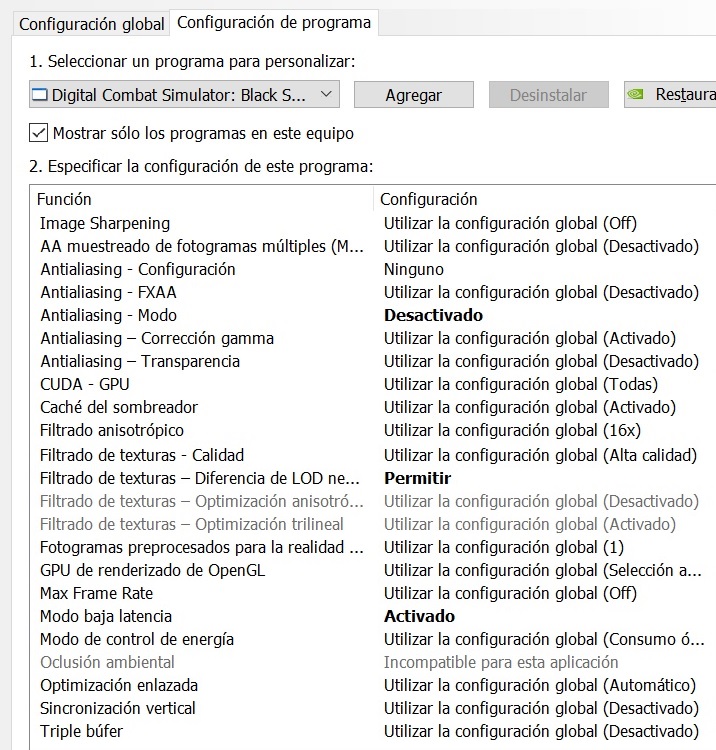
Task: Select the Antialiasing - FXAA row
Action: 373,292
